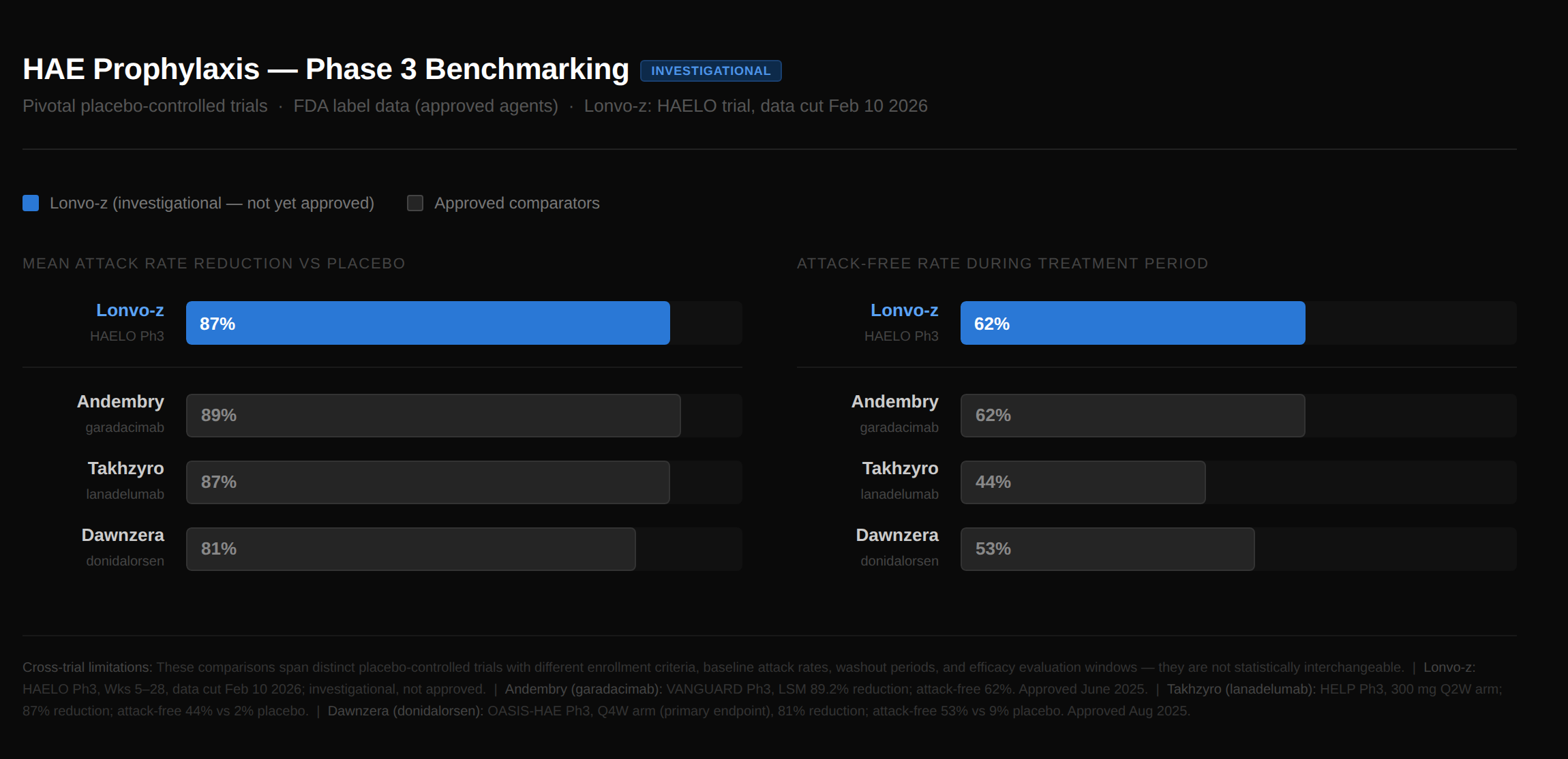Click the legend label "Approved comparators"

tap(517, 203)
